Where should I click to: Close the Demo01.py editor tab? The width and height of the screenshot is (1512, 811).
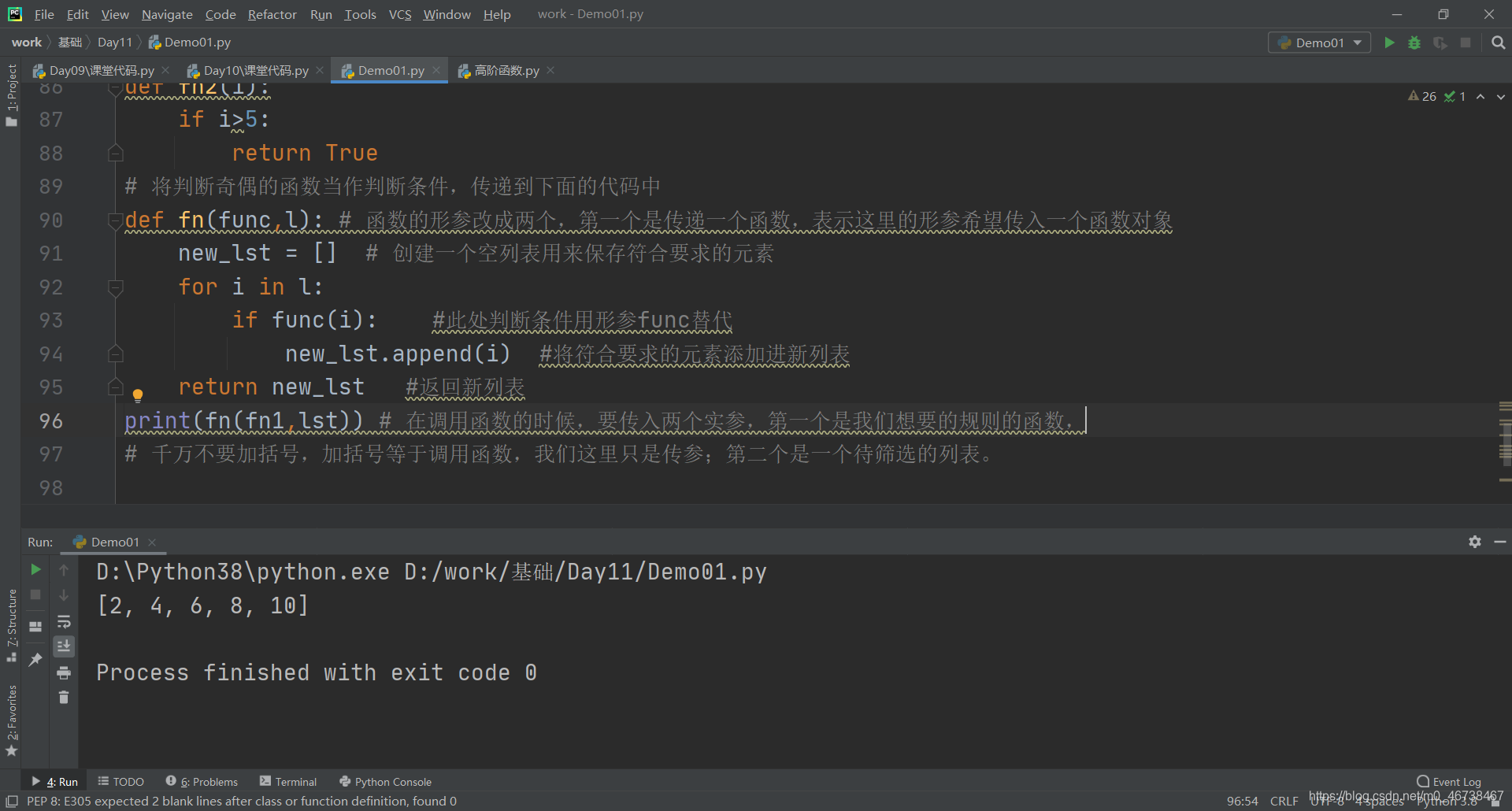pos(435,70)
